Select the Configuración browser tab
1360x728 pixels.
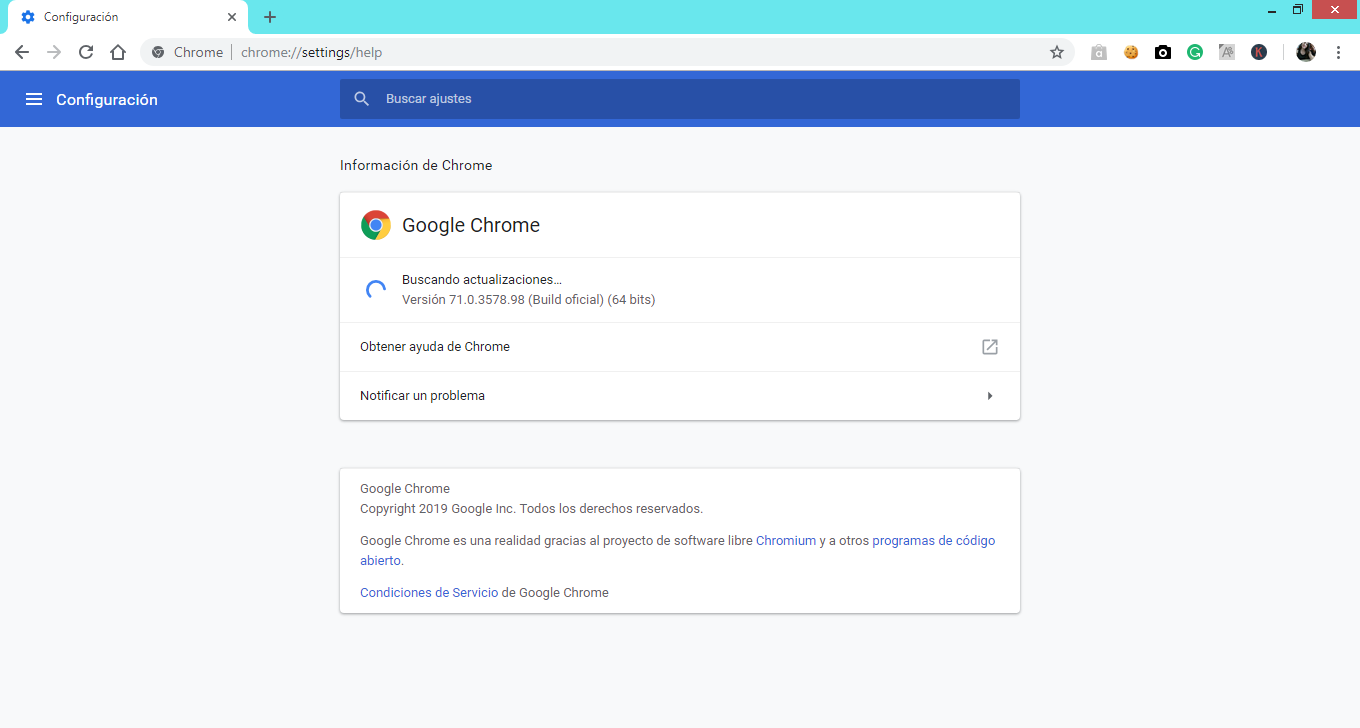click(x=120, y=17)
